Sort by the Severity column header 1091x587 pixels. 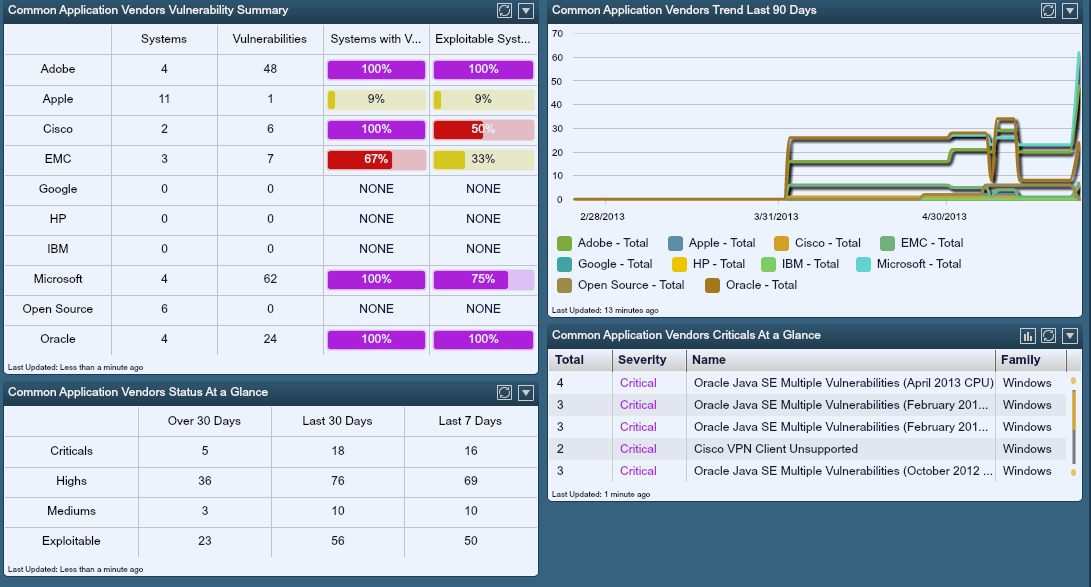(x=649, y=360)
